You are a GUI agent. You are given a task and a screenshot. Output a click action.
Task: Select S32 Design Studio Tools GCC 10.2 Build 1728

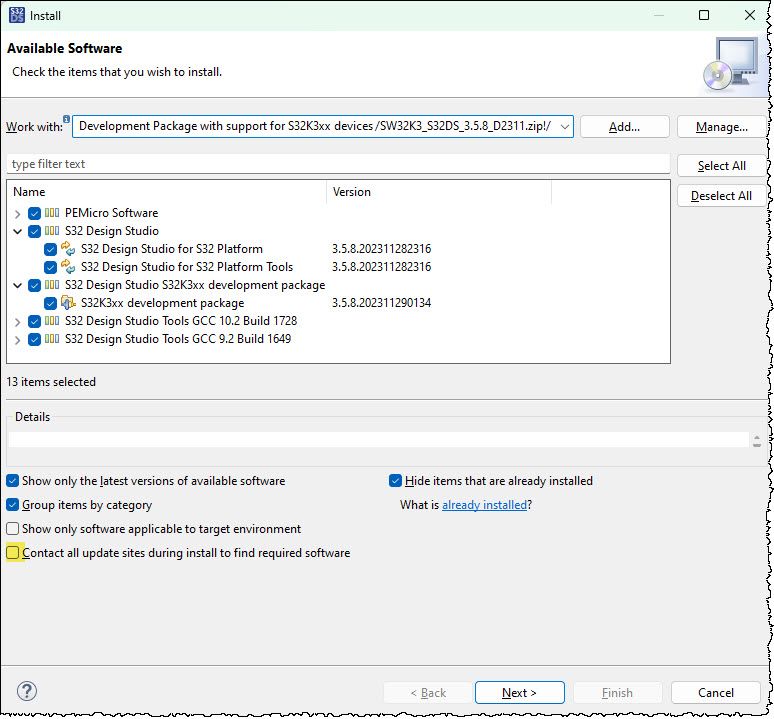(x=181, y=321)
